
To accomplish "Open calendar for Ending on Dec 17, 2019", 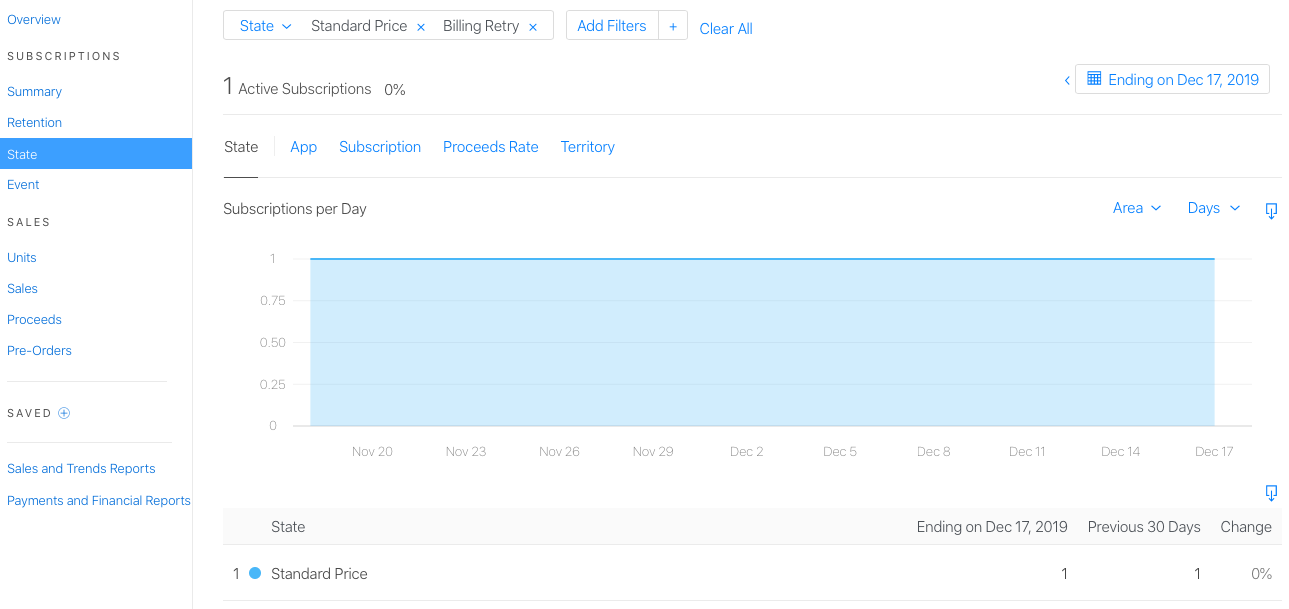I will point(1172,80).
